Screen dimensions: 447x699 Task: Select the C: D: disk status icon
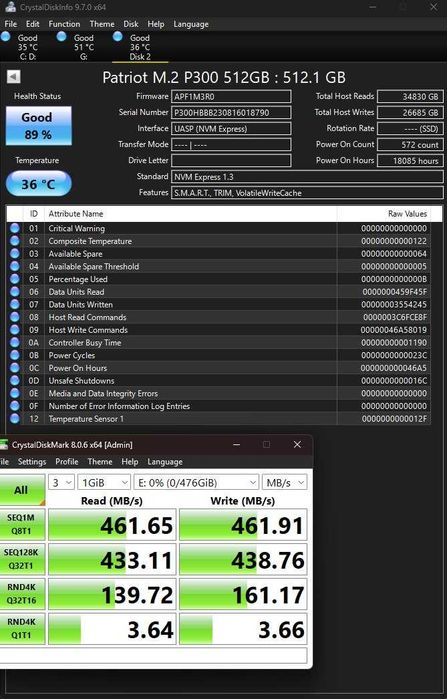coord(6,37)
